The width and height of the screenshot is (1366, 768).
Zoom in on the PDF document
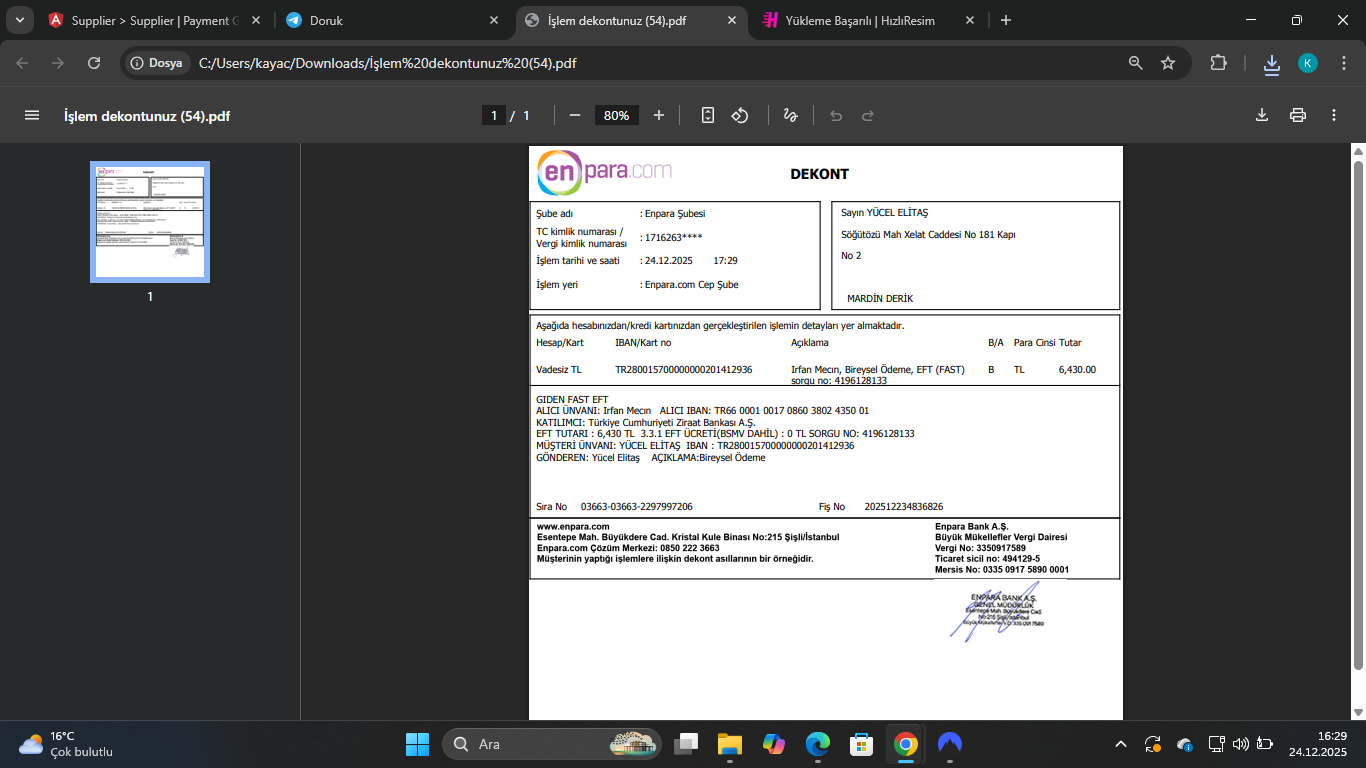pos(659,115)
